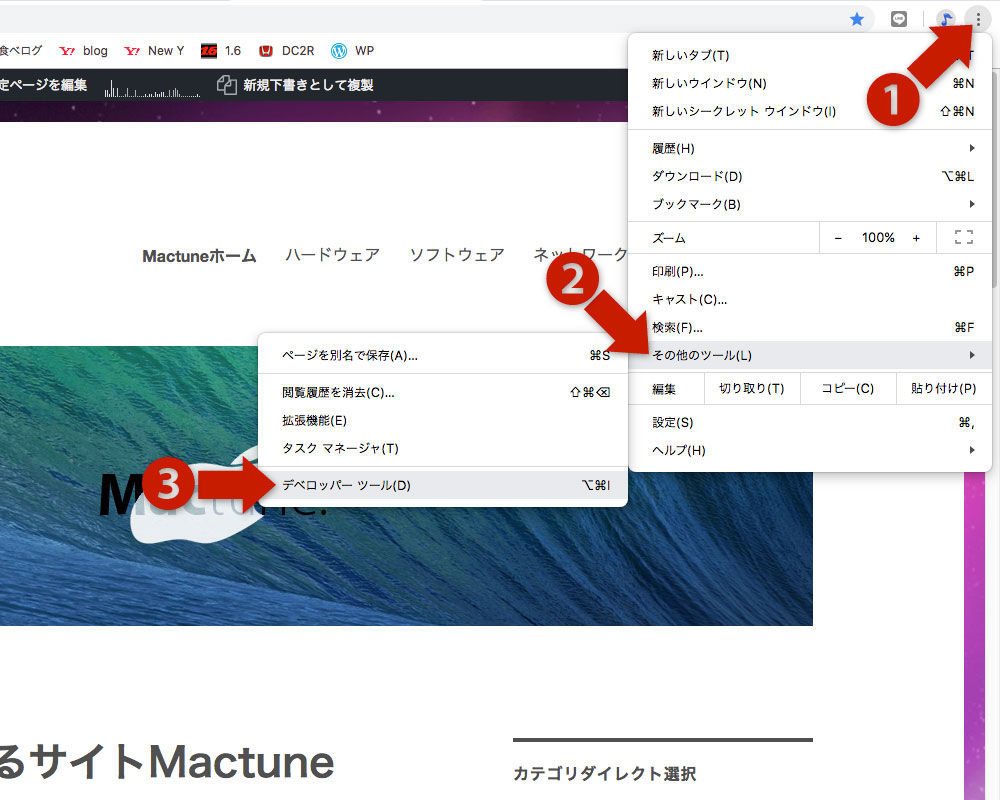This screenshot has height=800, width=1000.
Task: Click the stats bar graph in admin bar
Action: tap(152, 88)
